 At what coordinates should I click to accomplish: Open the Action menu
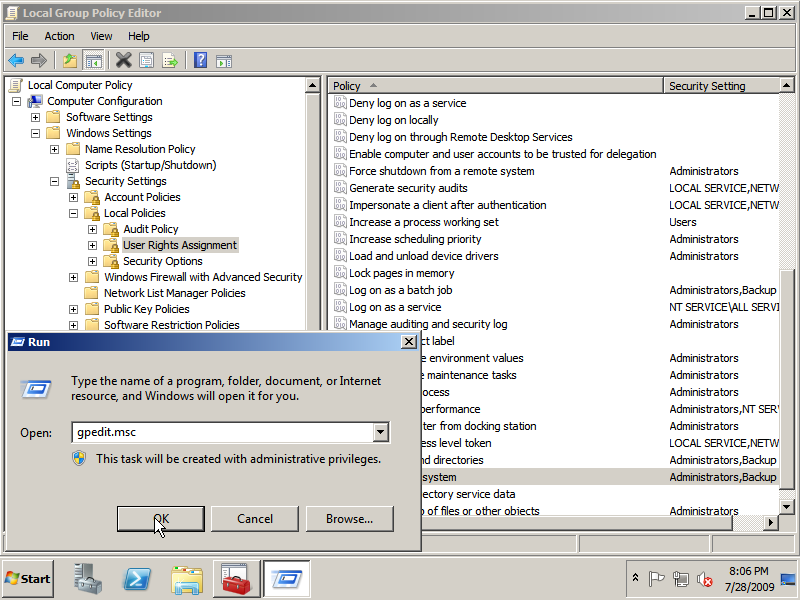pos(59,36)
